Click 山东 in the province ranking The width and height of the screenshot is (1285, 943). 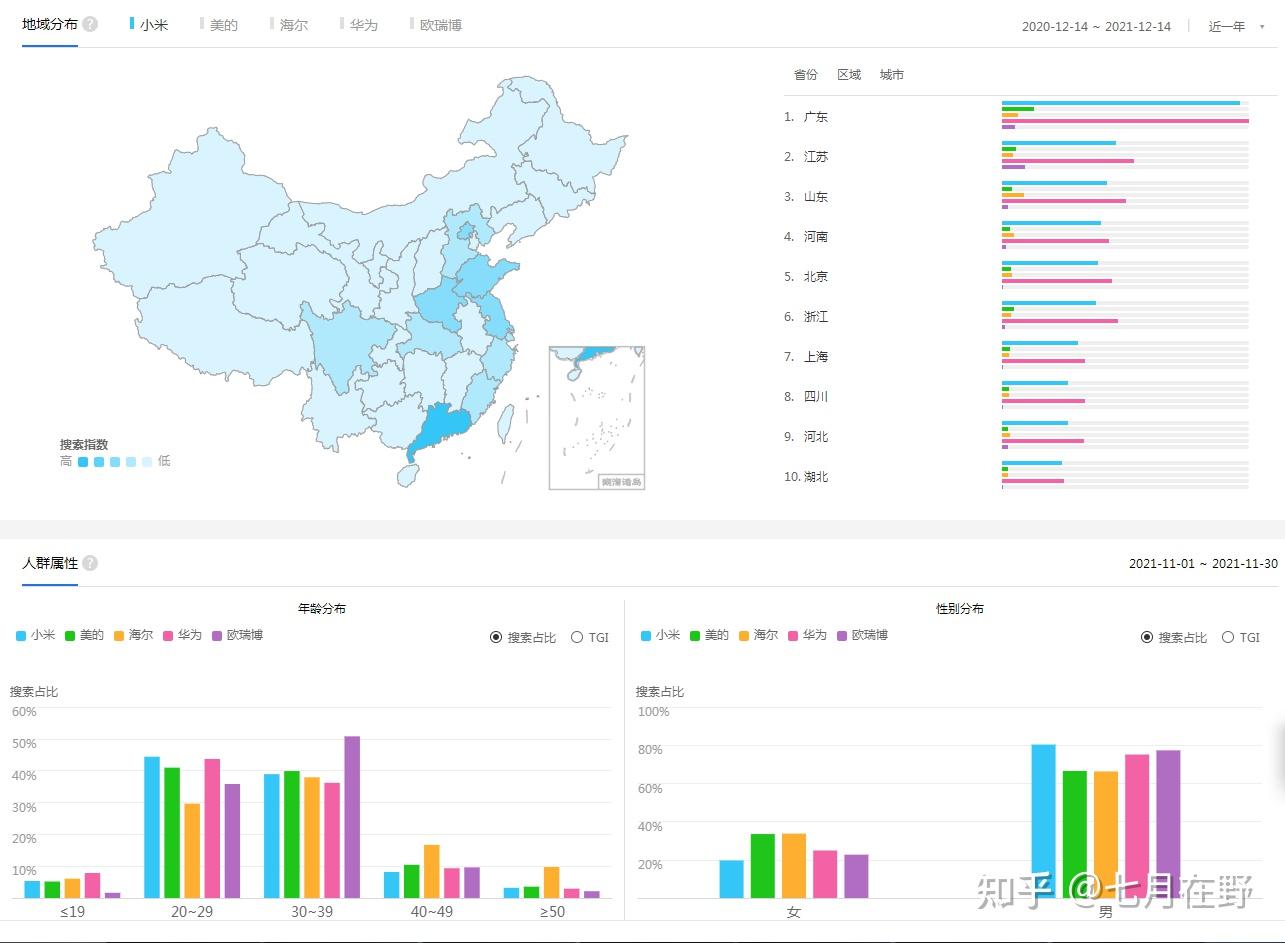816,197
